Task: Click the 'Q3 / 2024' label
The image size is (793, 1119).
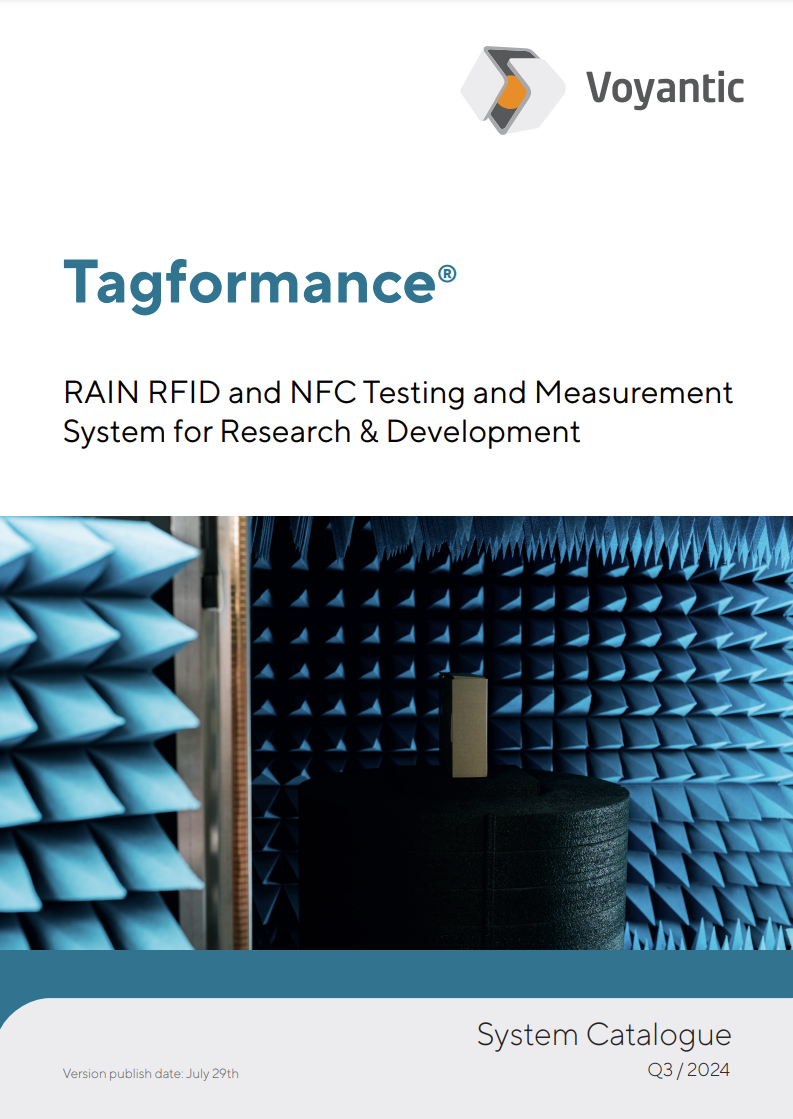Action: [688, 1070]
